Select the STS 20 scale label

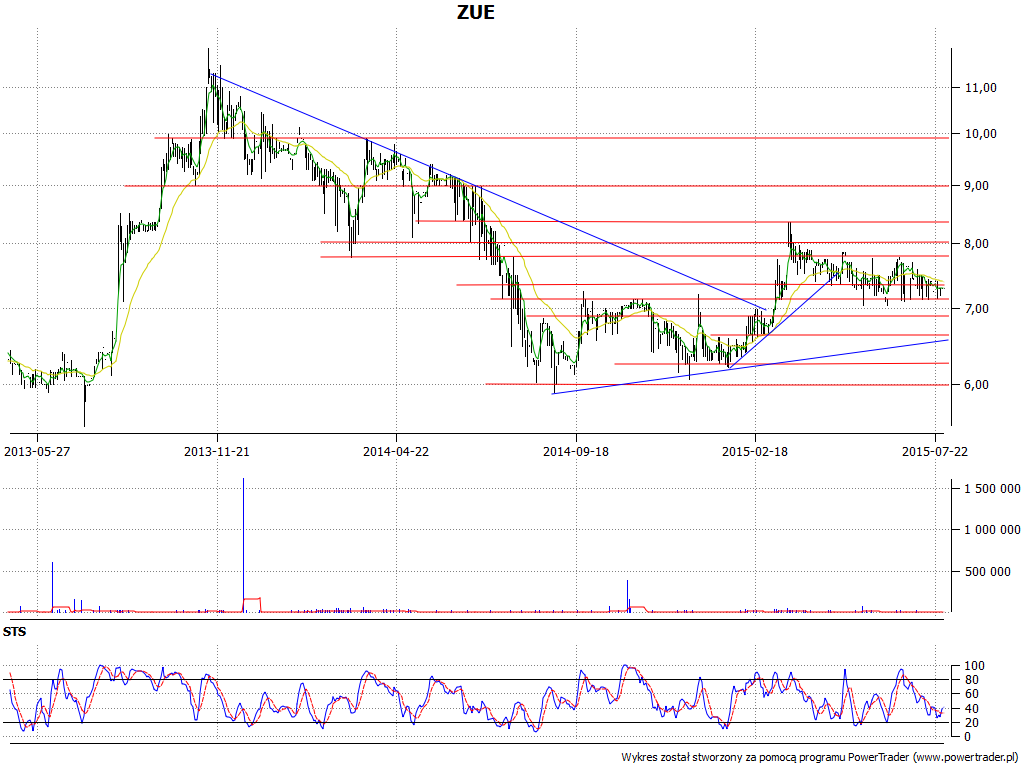point(971,722)
